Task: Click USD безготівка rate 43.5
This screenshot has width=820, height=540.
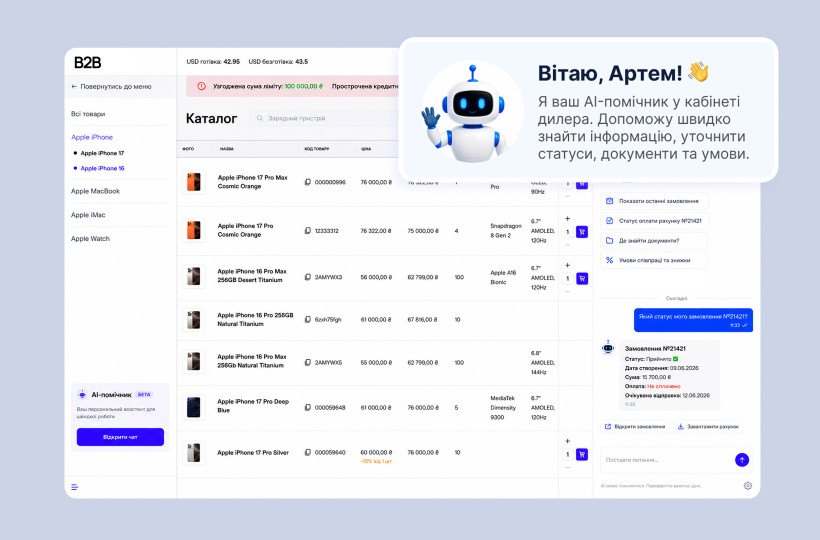Action: [278, 62]
